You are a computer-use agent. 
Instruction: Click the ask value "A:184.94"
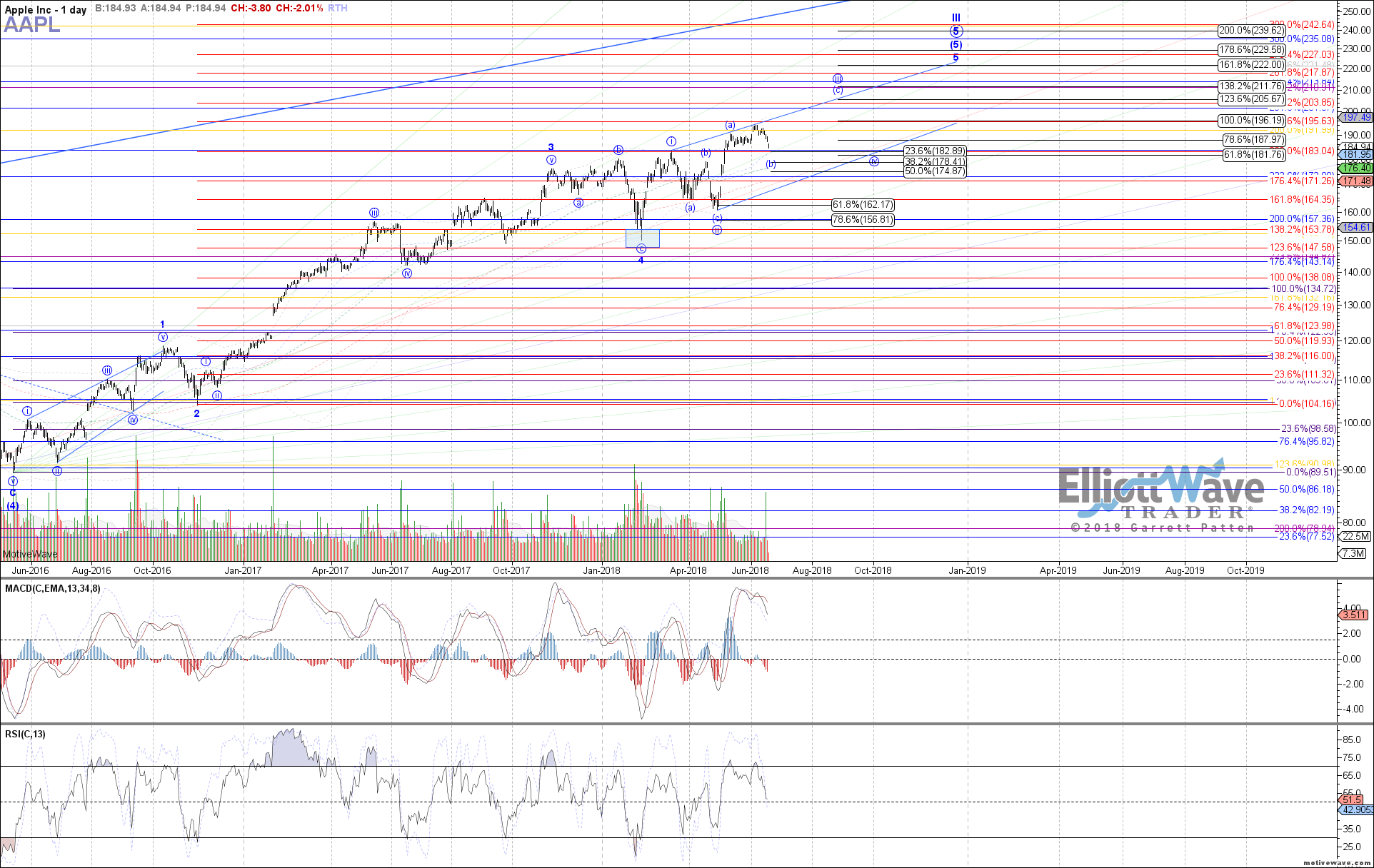tap(161, 8)
